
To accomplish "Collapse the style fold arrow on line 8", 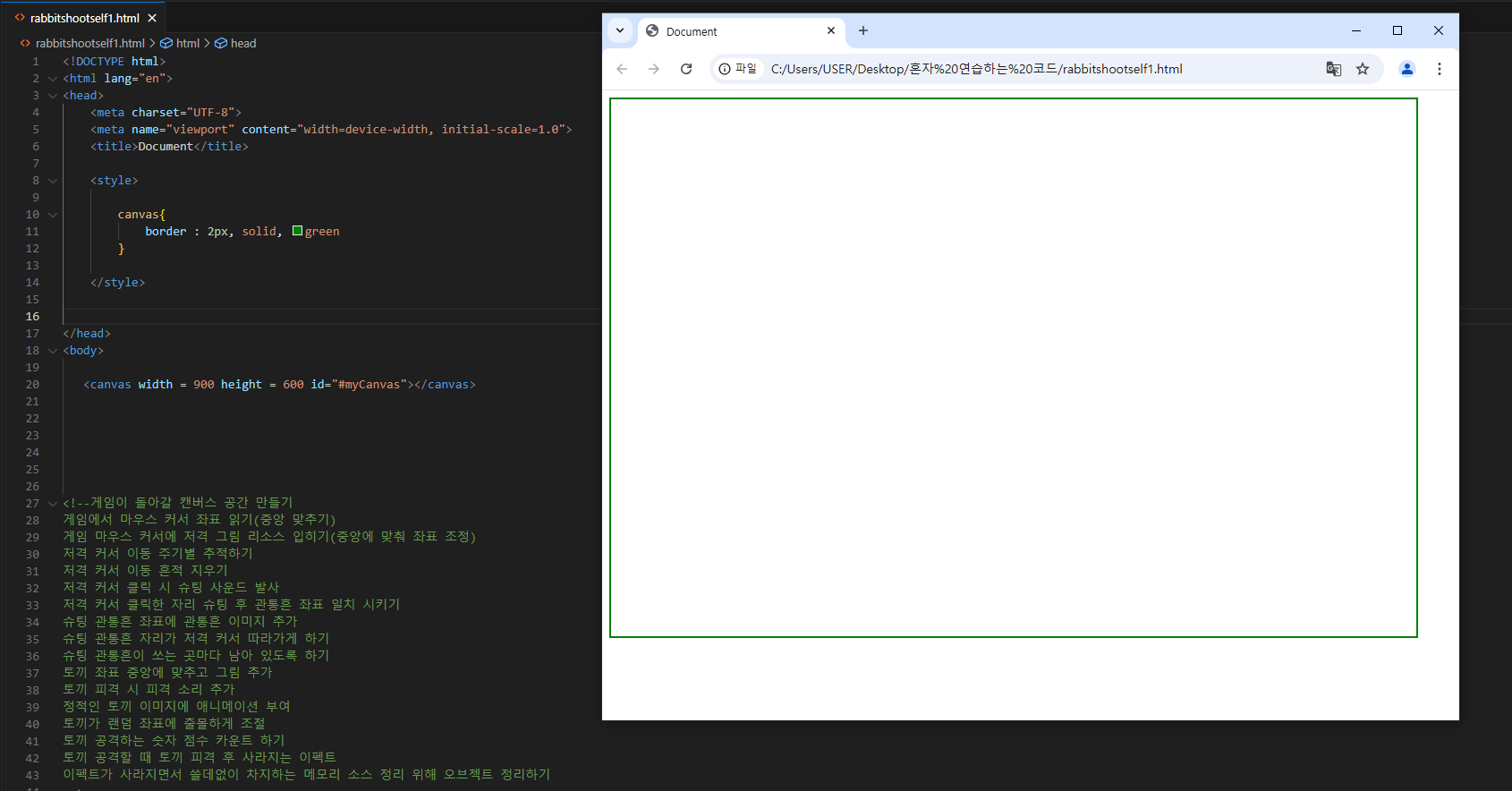I will pos(53,181).
